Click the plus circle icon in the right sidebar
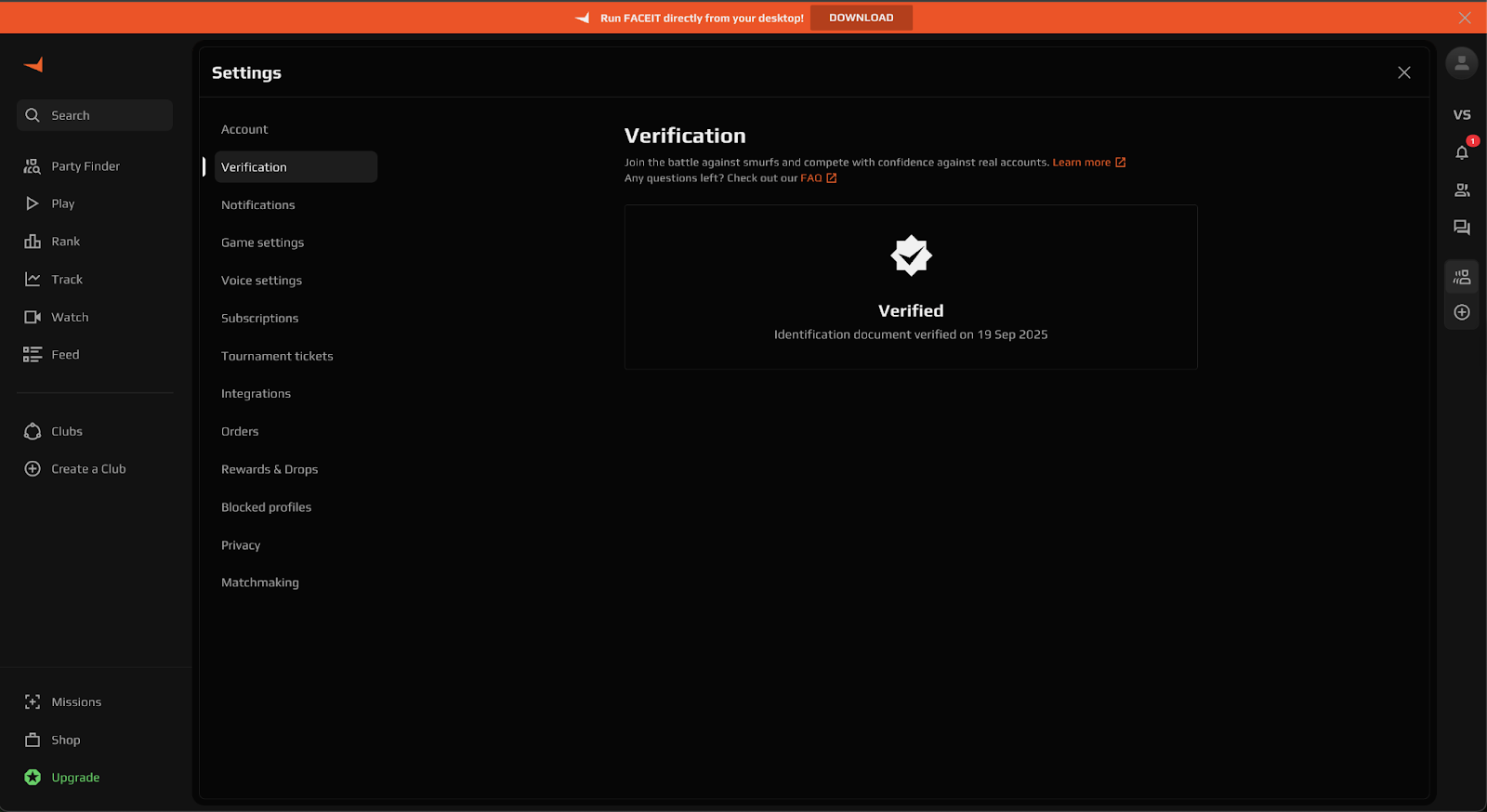This screenshot has height=812, width=1487. (1461, 312)
